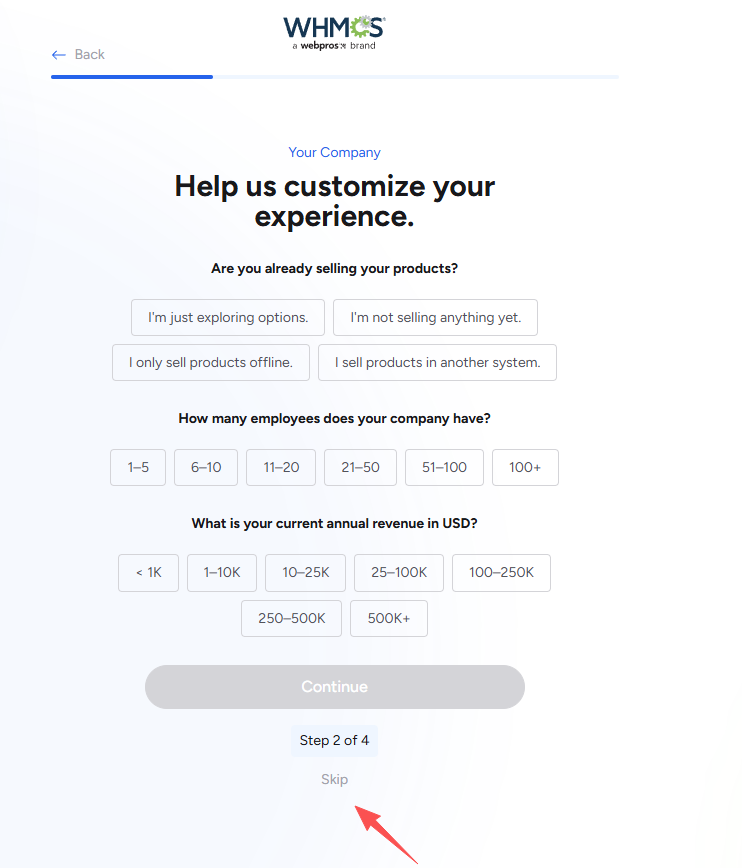
Task: Pick 25–100K annual revenue
Action: point(399,573)
